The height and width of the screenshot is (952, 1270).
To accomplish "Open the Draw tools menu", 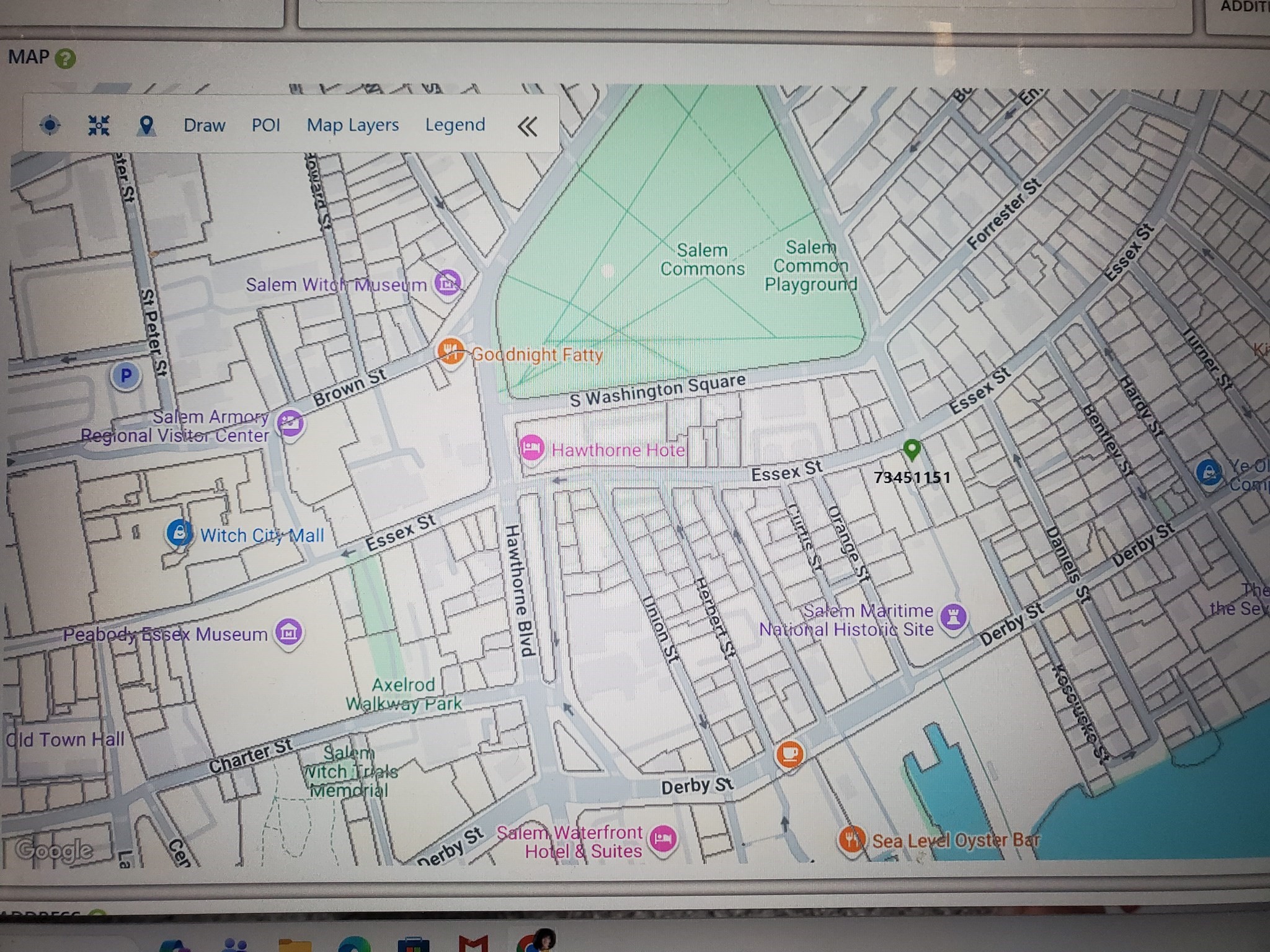I will 204,125.
